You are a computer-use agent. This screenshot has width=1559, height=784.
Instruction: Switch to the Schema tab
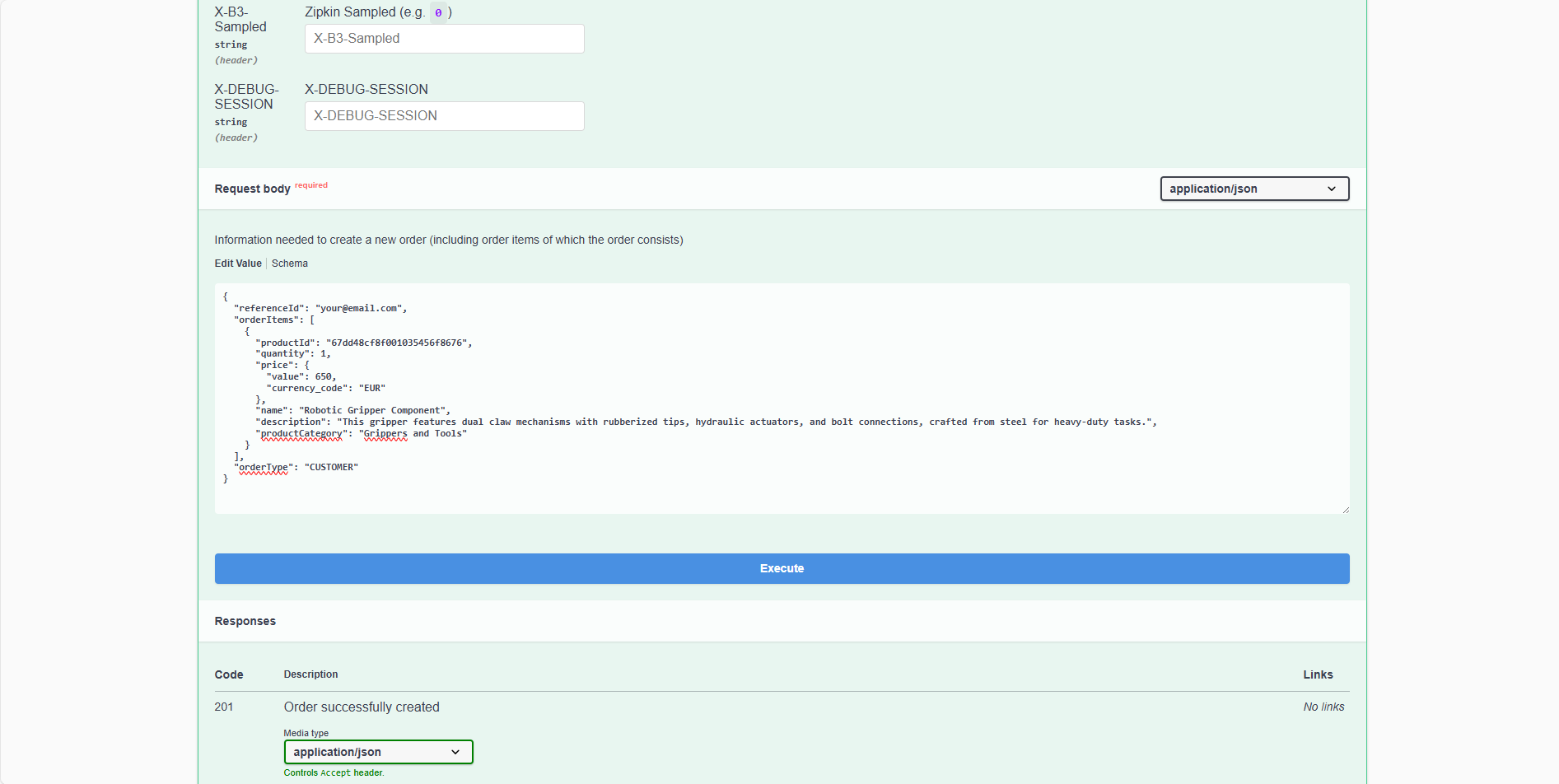289,263
